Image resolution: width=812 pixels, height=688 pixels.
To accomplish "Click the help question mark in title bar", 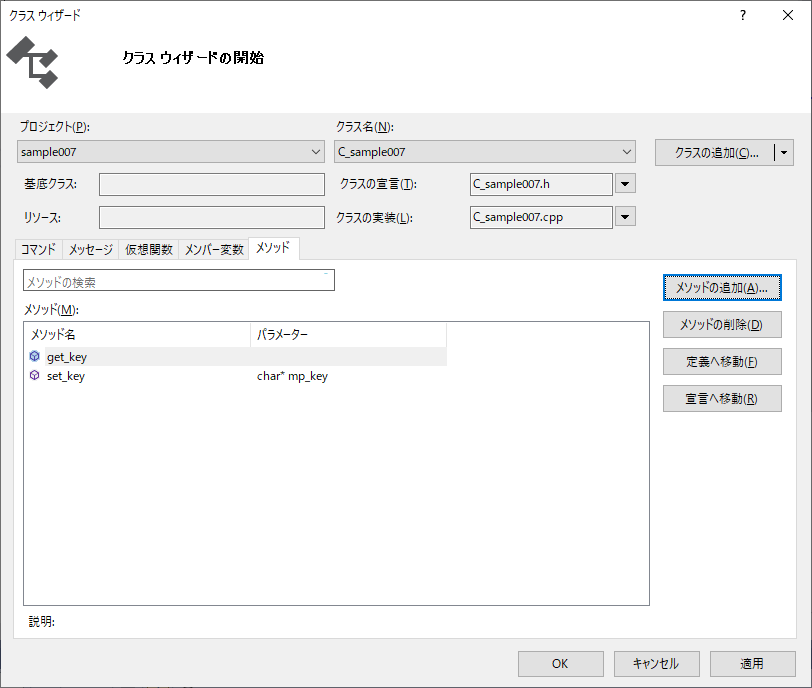I will (742, 15).
